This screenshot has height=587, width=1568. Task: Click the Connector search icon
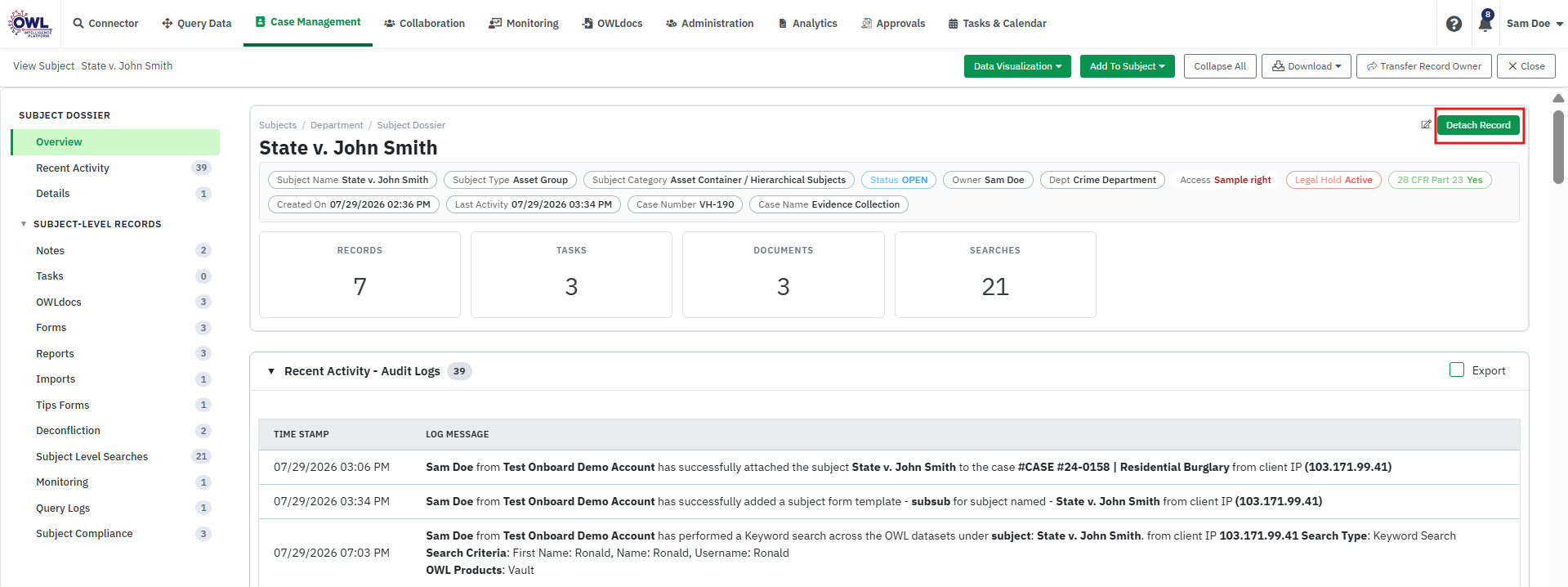[78, 23]
